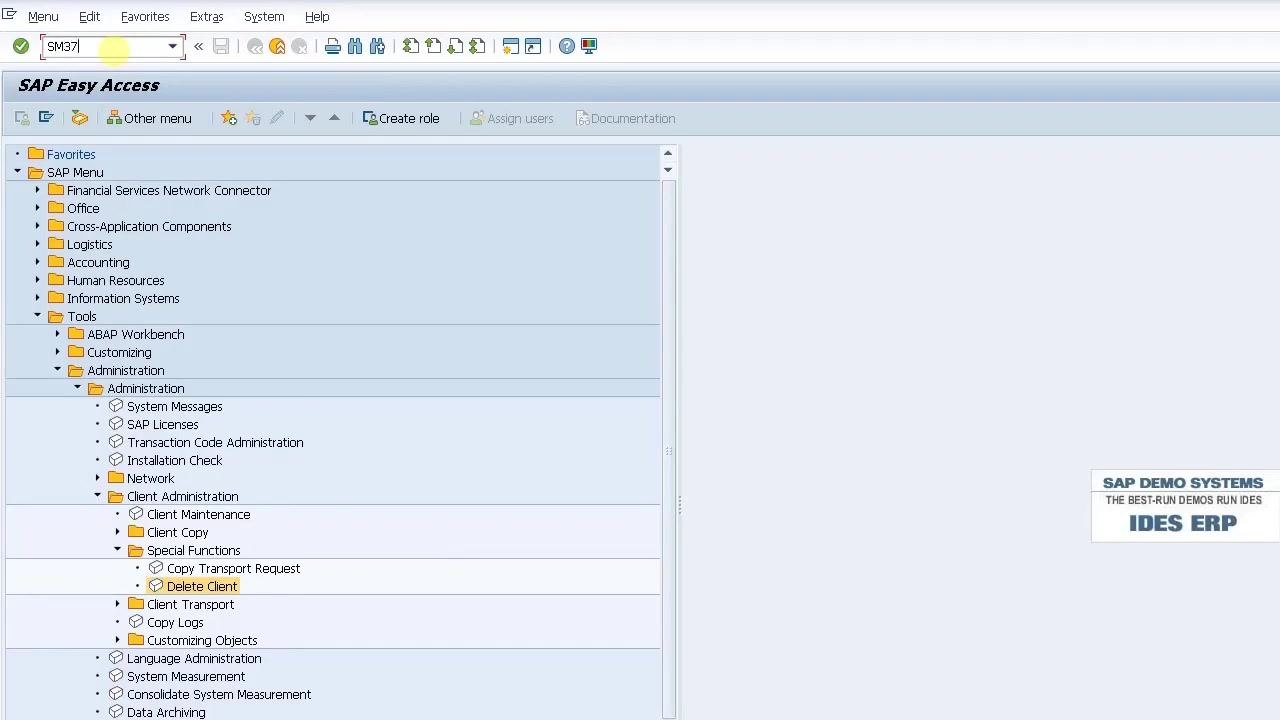The width and height of the screenshot is (1280, 720).
Task: Click the Change Favorites pencil icon
Action: click(x=277, y=118)
